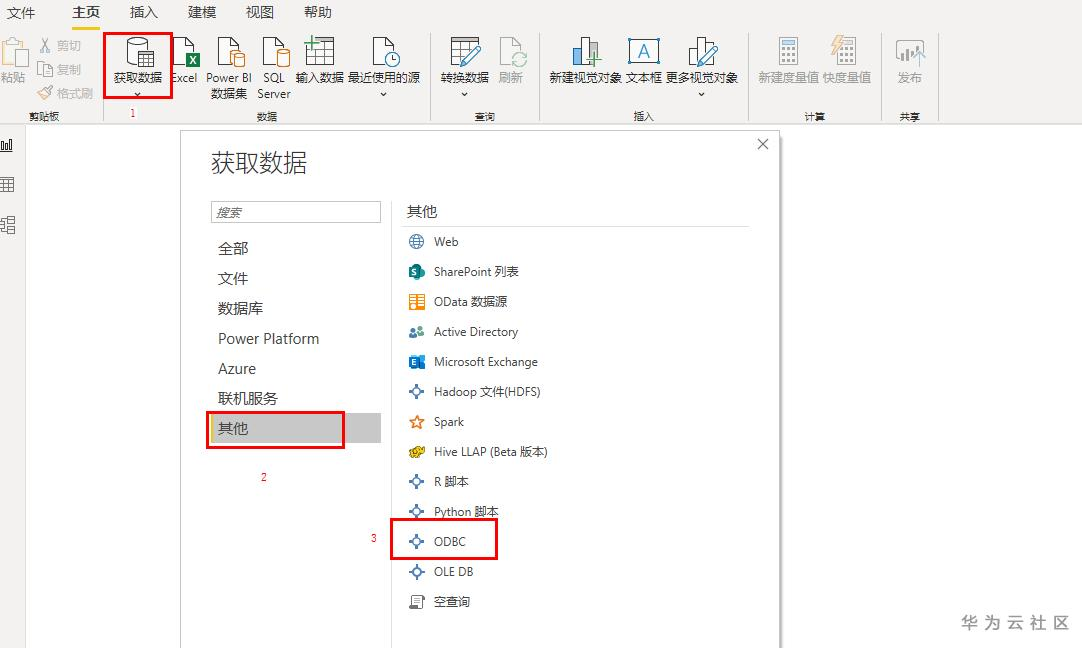
Task: Select Hive LLAP (Beta 版本) connector
Action: pos(478,451)
